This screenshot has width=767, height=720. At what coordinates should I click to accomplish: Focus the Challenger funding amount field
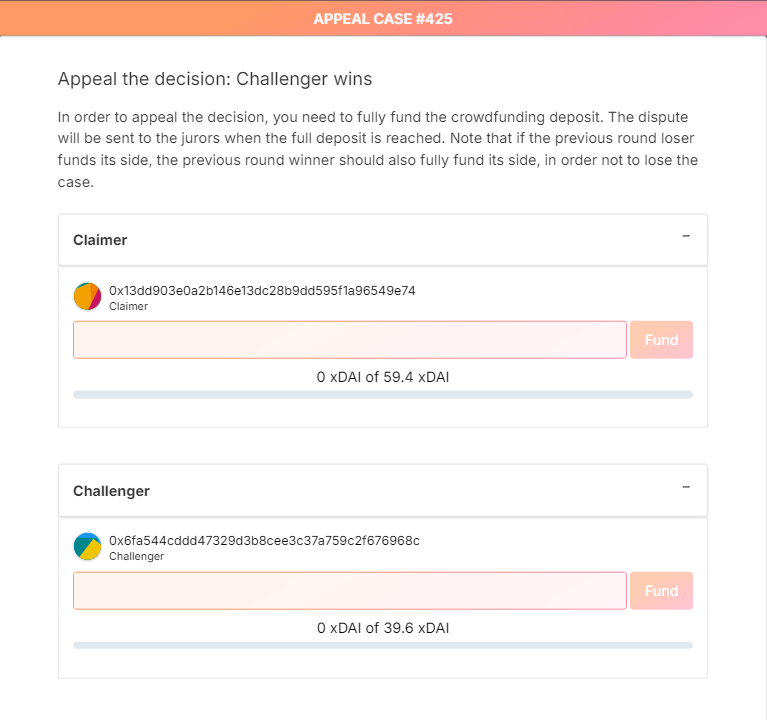click(x=350, y=591)
